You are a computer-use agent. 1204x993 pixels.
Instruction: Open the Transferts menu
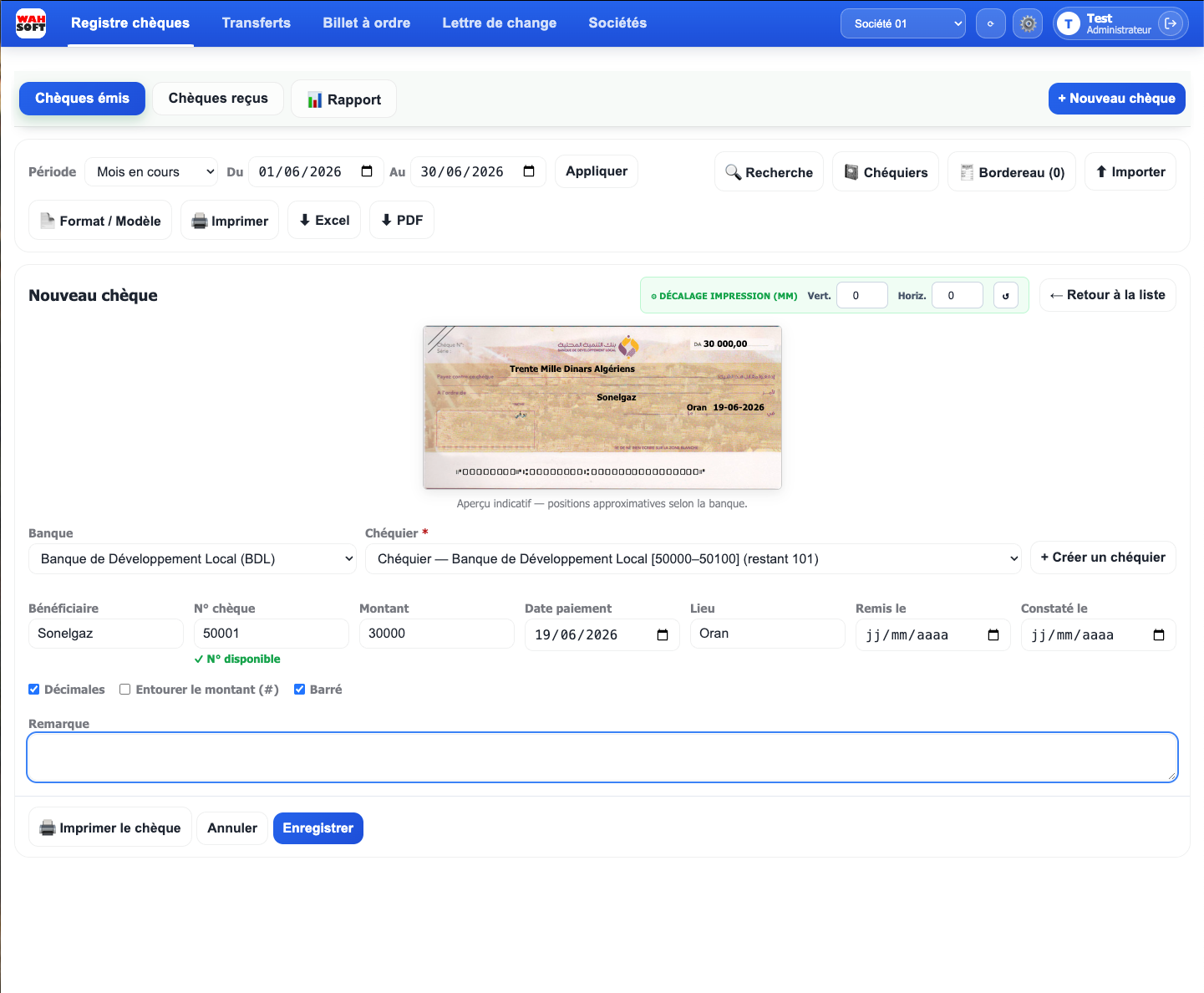coord(257,23)
